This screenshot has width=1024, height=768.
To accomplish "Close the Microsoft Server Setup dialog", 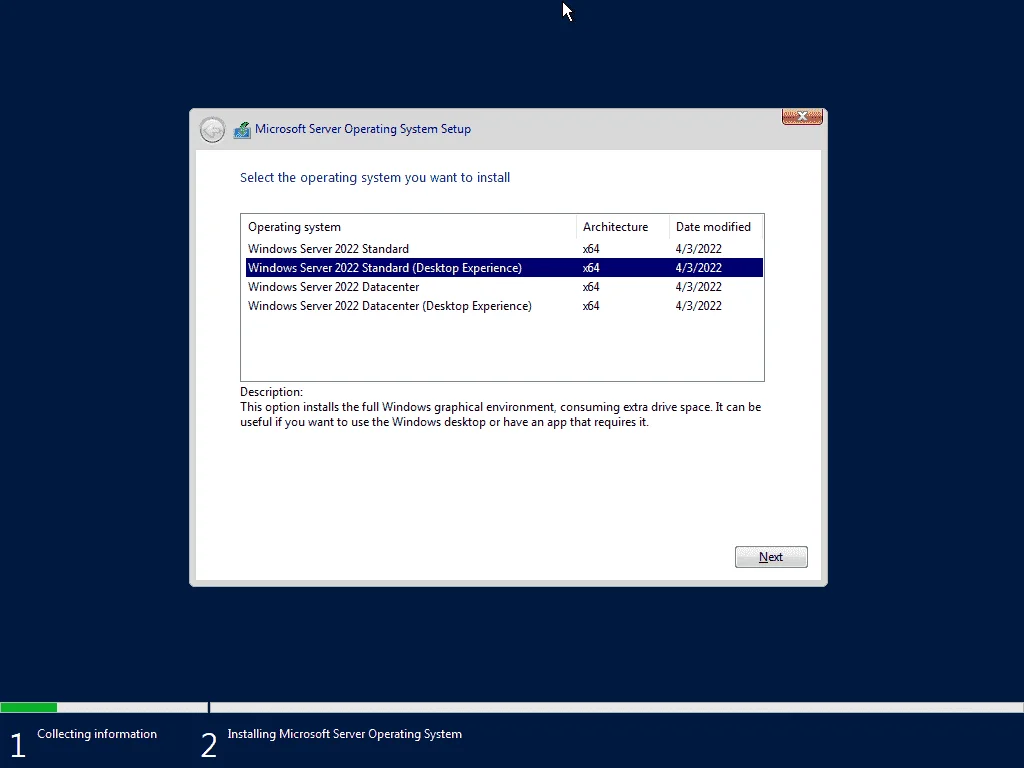I will click(x=802, y=116).
